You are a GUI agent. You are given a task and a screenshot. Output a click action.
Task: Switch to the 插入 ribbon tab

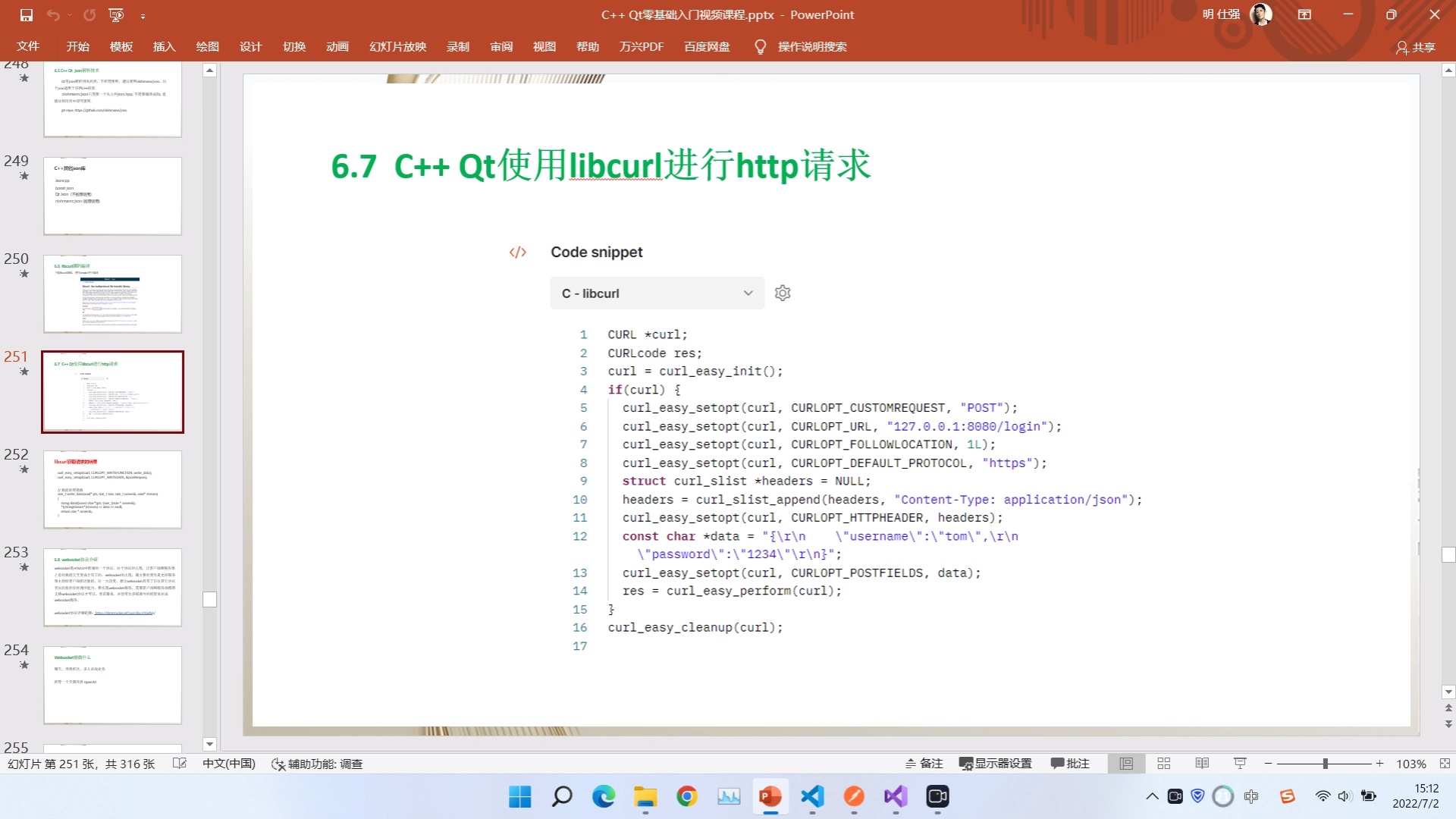[x=164, y=46]
